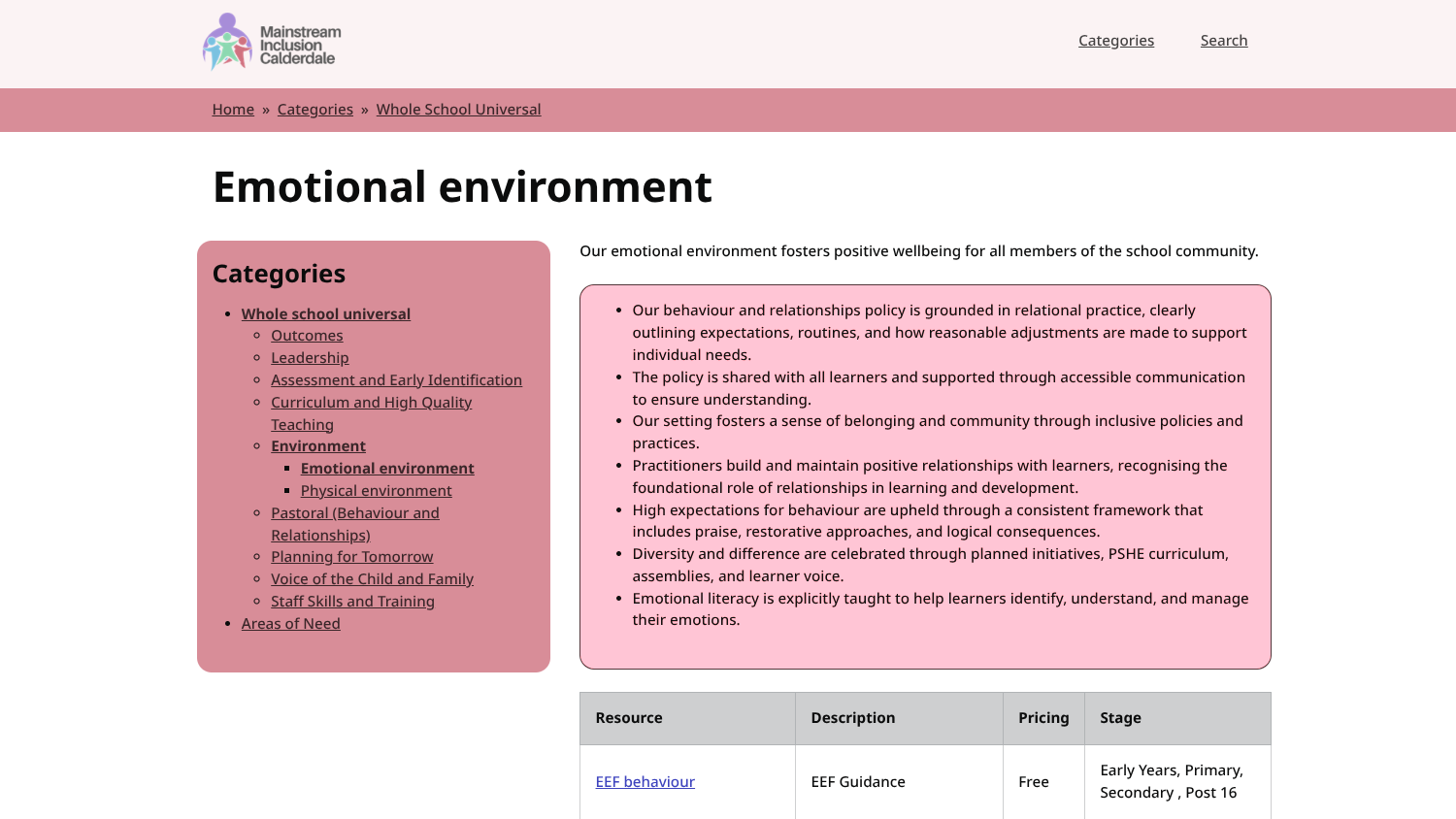
Task: Click the Mainstream Inclusion Calderdale logo
Action: click(272, 43)
